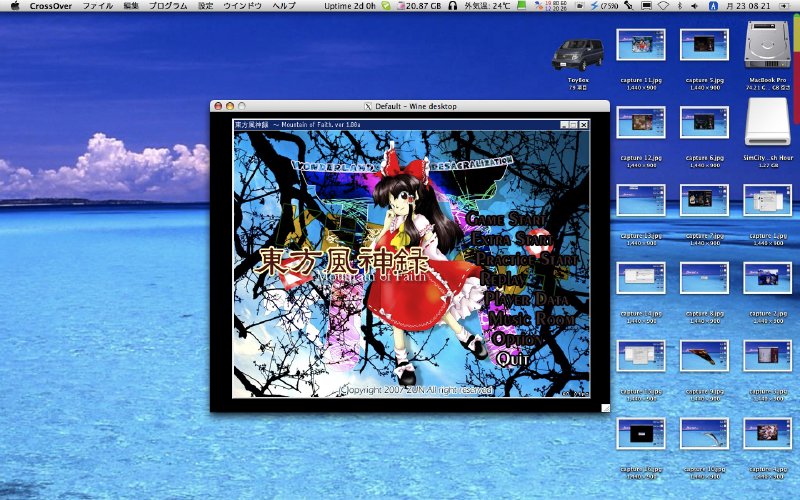
Task: Select the capture 4.jpg desktop thumbnail
Action: click(x=767, y=434)
